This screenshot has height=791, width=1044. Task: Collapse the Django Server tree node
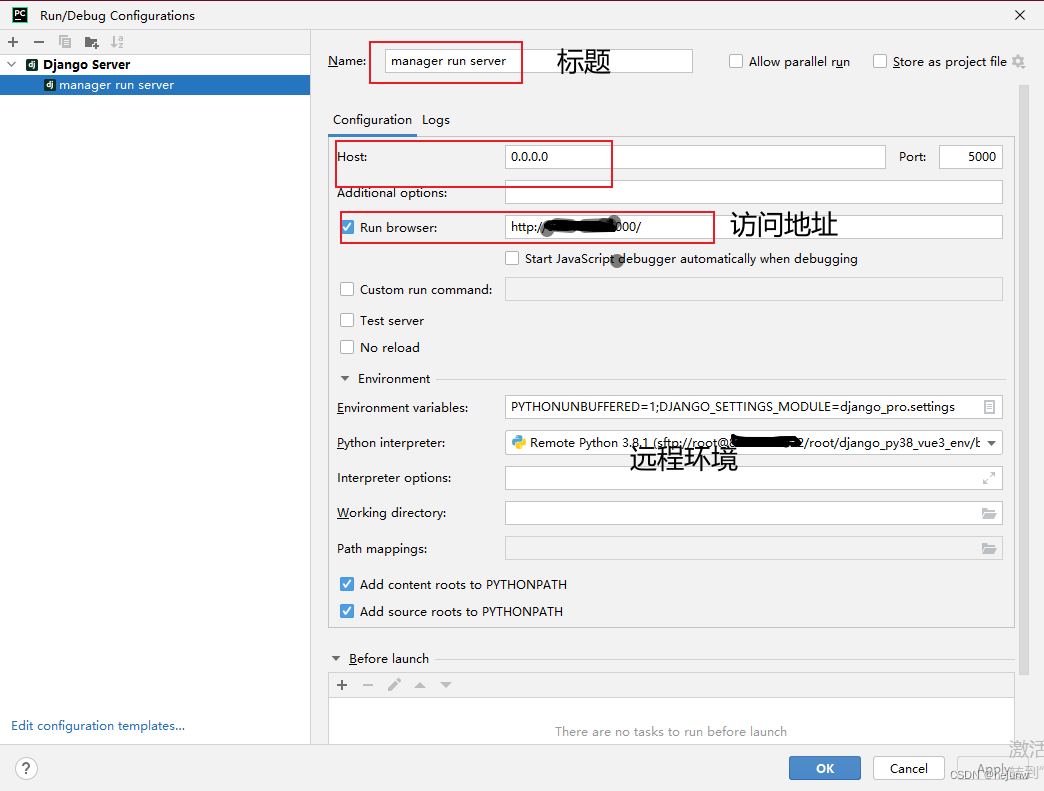point(11,65)
